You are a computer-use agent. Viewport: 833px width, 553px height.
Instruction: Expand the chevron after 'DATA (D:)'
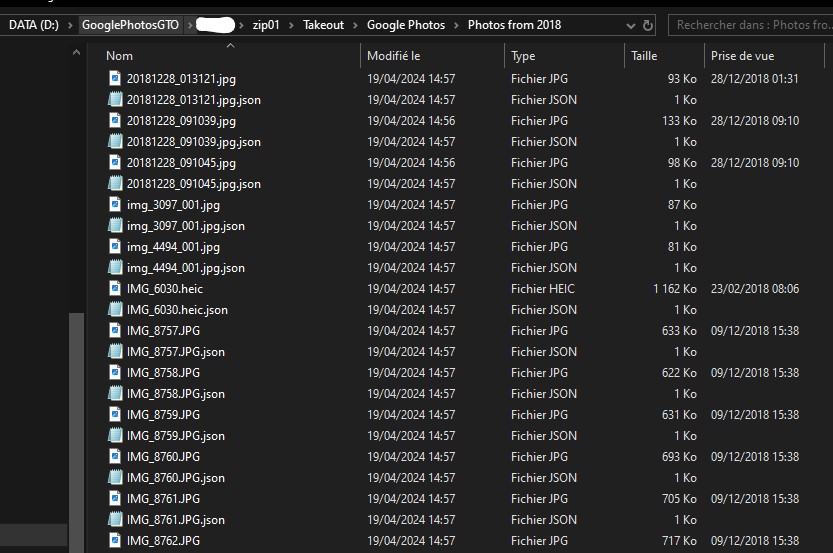(x=70, y=25)
